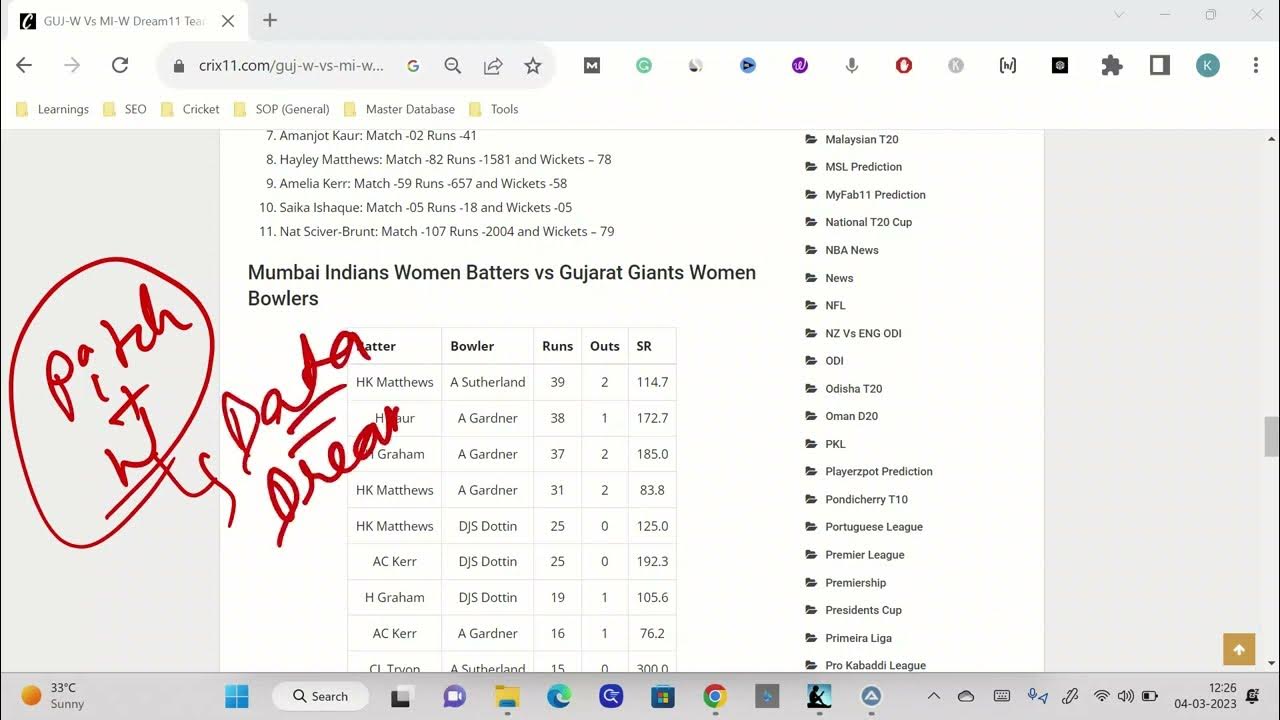Viewport: 1280px width, 720px height.
Task: Click the zoom magnifier icon in address bar
Action: point(453,65)
